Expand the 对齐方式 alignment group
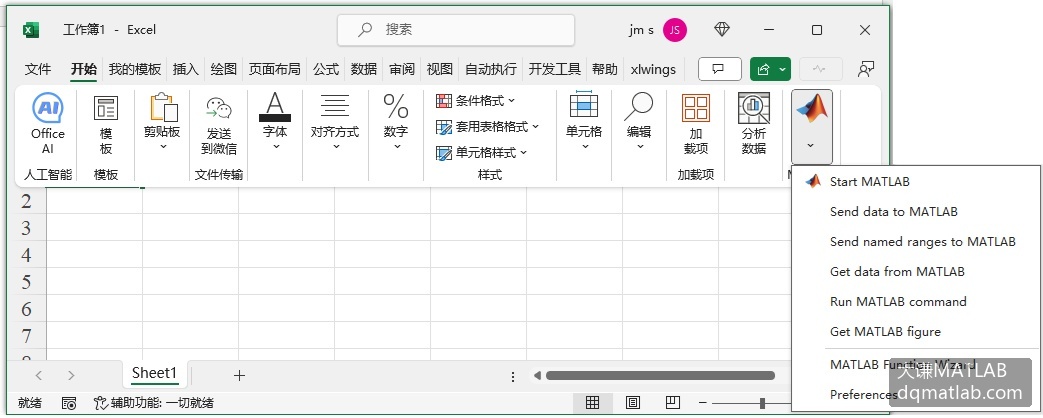Viewport: 1043px width, 418px height. 335,123
